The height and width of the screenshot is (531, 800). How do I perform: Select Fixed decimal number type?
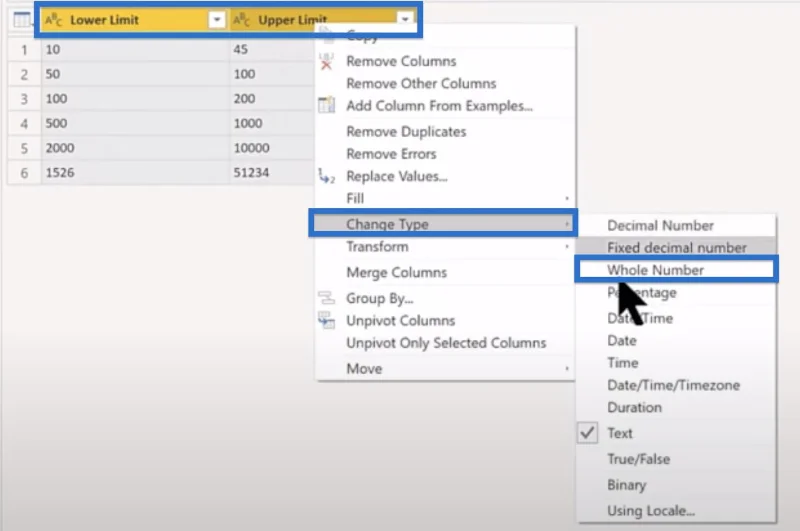[677, 248]
